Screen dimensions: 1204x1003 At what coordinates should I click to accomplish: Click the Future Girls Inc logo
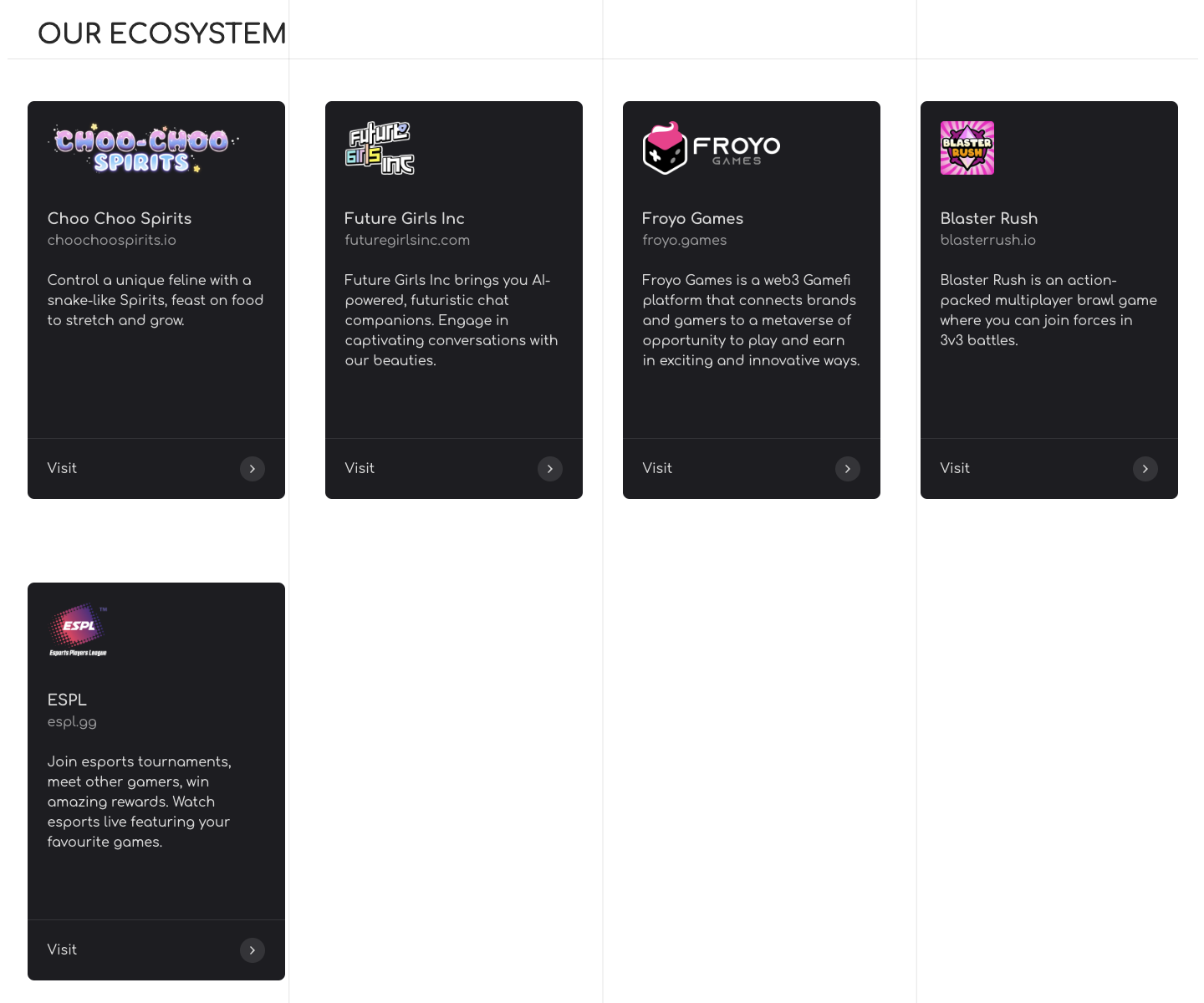pyautogui.click(x=380, y=148)
